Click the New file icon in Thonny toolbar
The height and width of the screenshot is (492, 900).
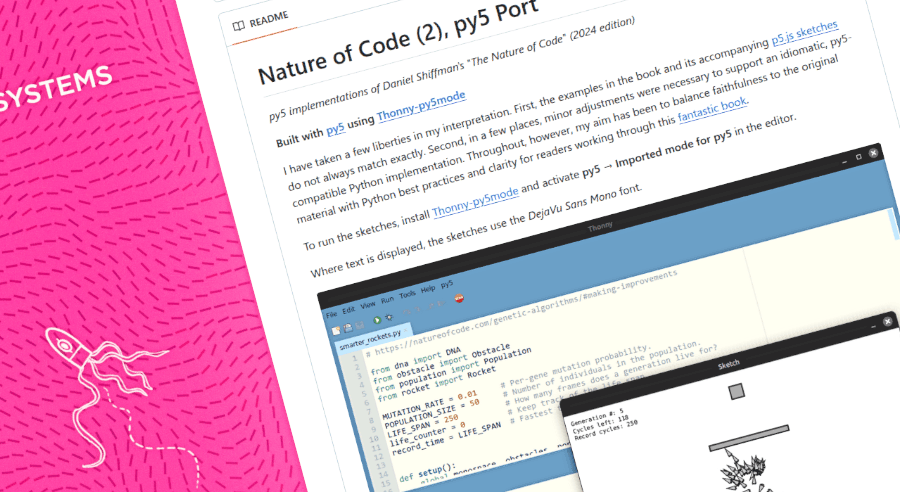click(x=336, y=331)
